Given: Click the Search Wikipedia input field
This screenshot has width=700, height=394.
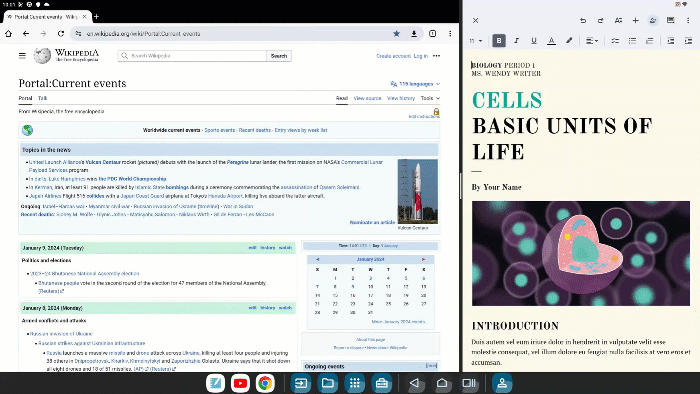Looking at the screenshot, I should 192,56.
